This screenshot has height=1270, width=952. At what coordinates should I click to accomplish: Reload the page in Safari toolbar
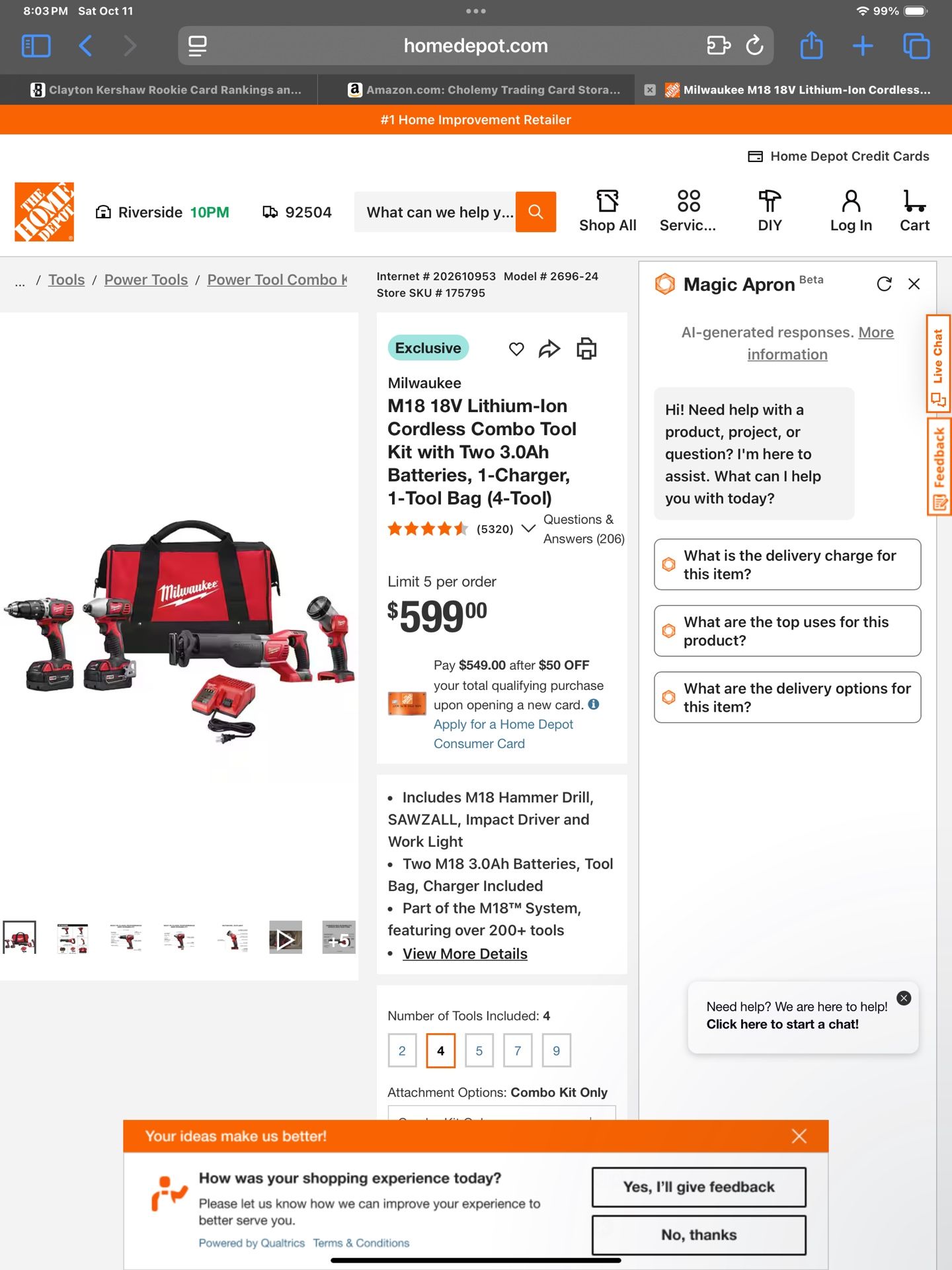[x=754, y=46]
